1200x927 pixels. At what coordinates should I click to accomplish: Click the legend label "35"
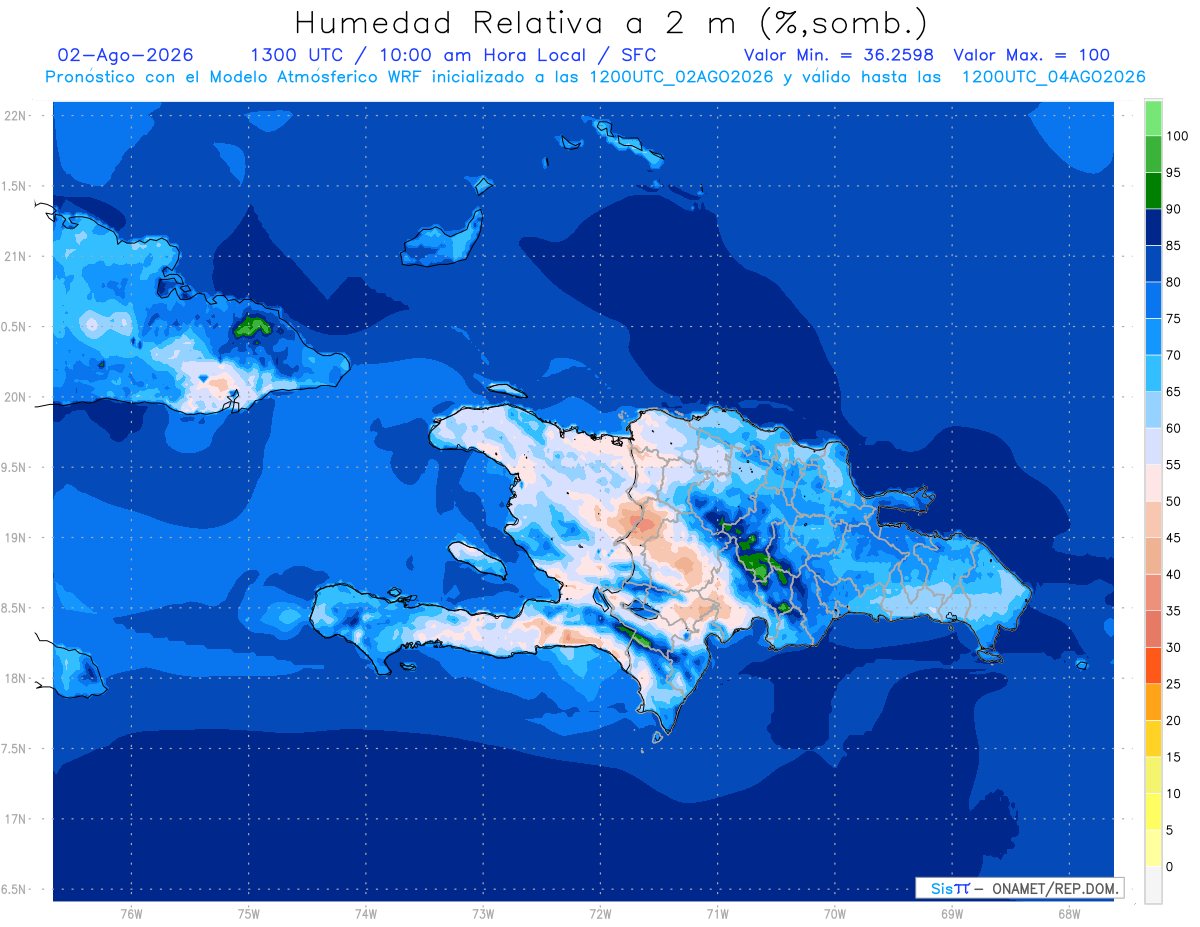(1173, 611)
